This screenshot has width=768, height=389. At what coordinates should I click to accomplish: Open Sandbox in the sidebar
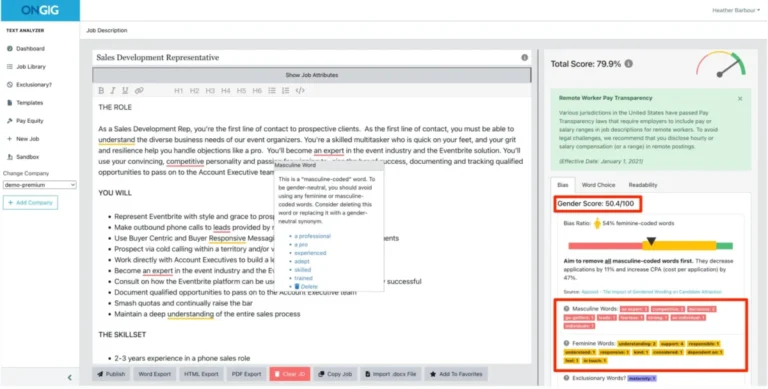click(x=27, y=157)
